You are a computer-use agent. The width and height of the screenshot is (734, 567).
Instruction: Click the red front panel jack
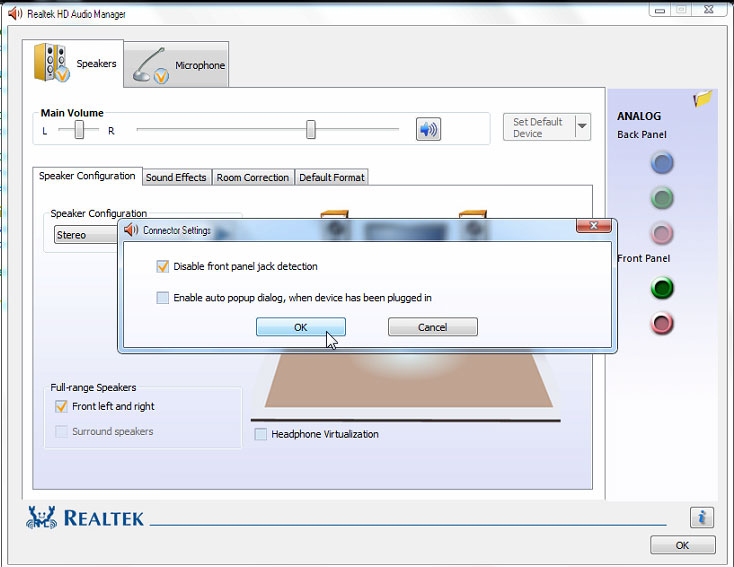pyautogui.click(x=661, y=323)
